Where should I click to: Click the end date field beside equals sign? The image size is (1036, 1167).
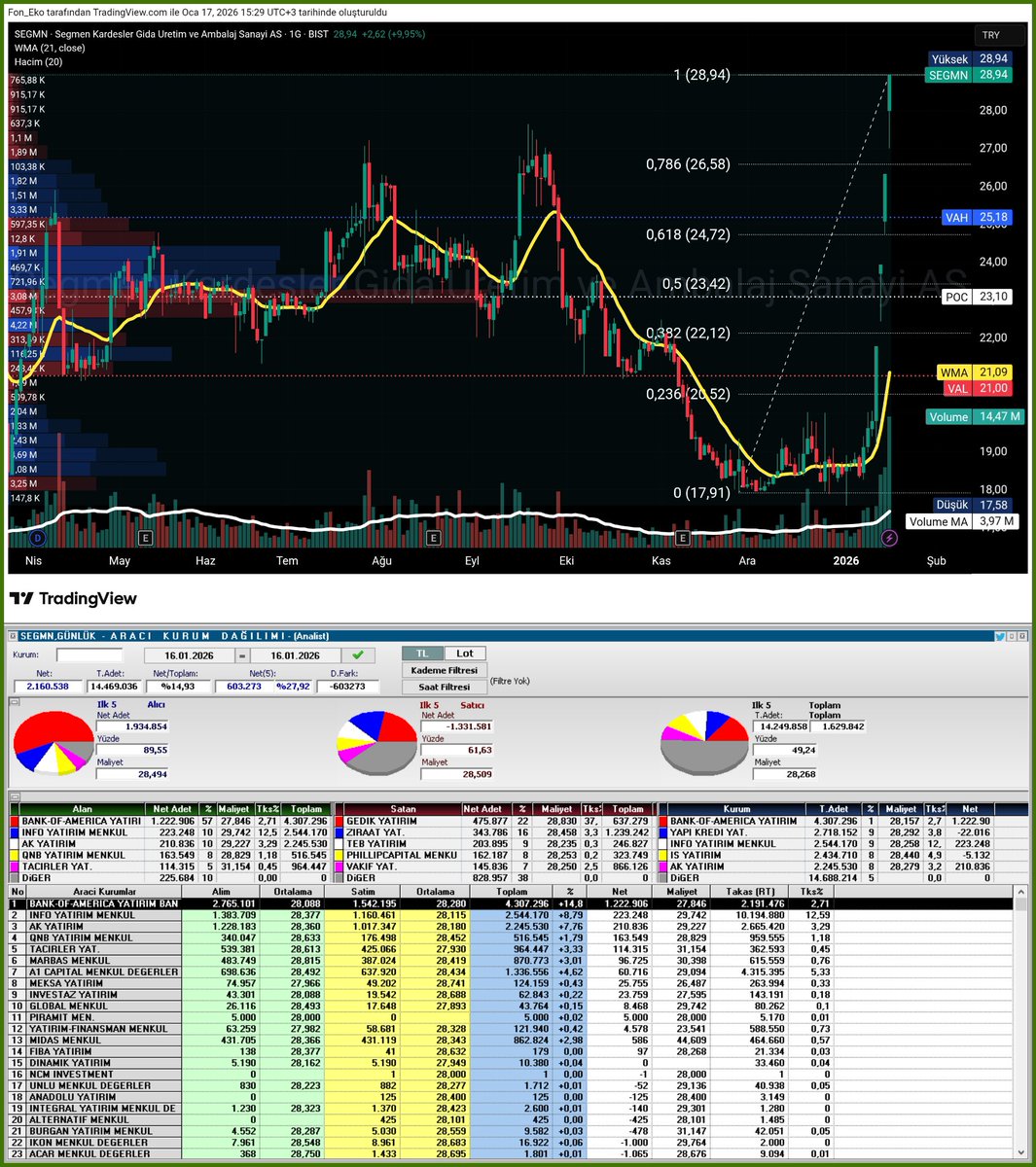tap(296, 655)
